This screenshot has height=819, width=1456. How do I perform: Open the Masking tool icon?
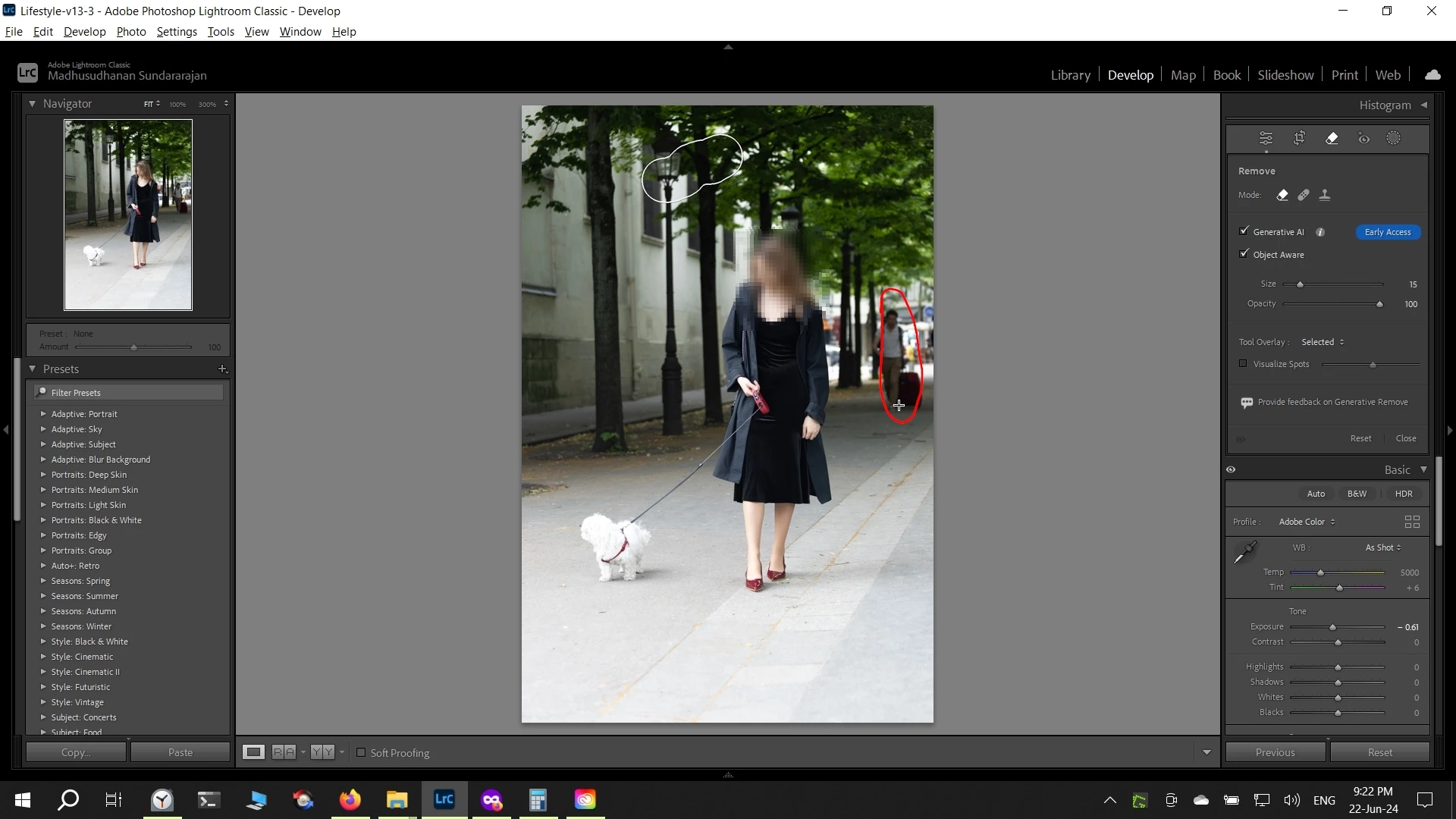pyautogui.click(x=1394, y=138)
